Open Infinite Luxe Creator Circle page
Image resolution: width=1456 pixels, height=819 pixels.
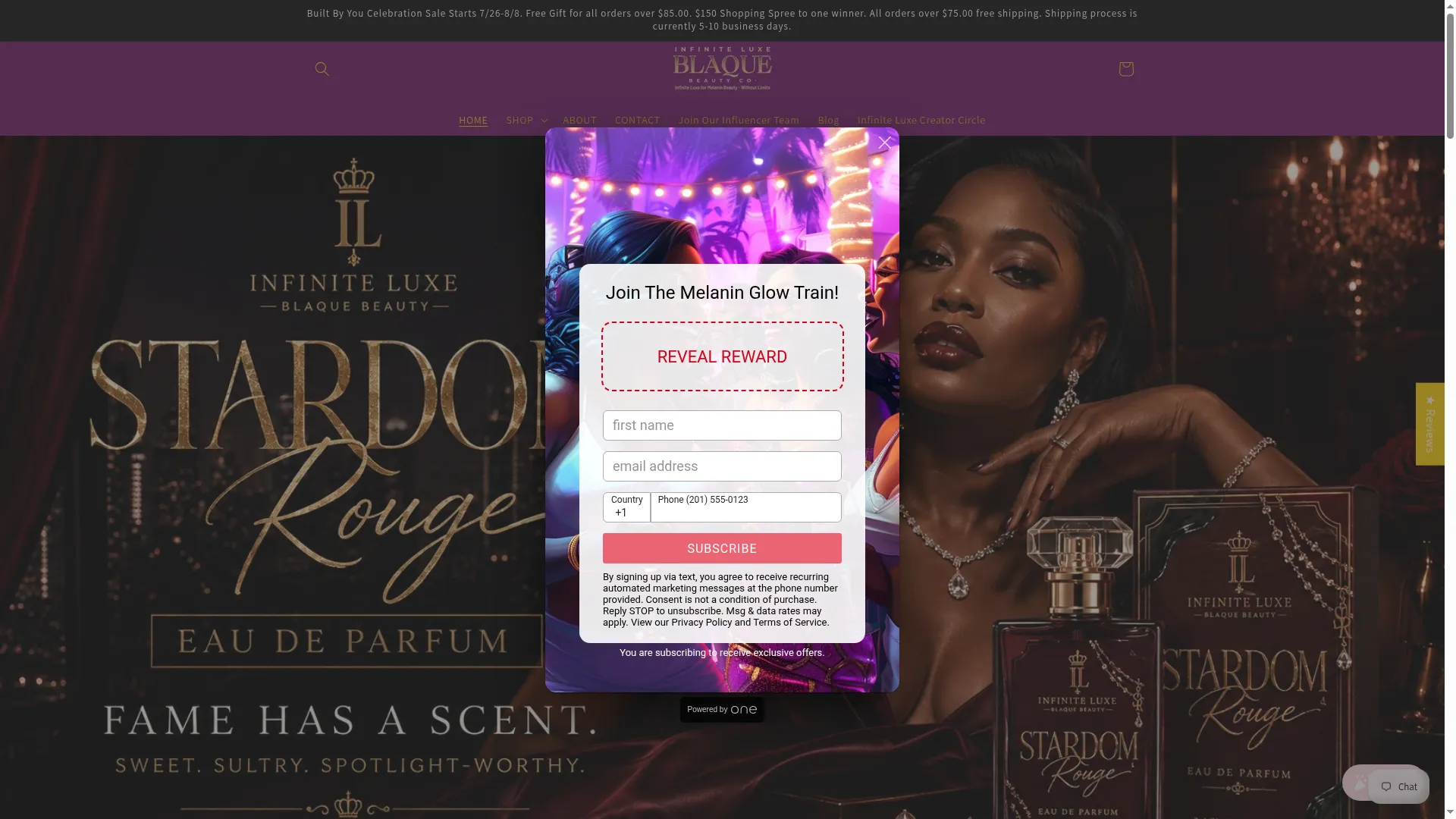point(921,120)
